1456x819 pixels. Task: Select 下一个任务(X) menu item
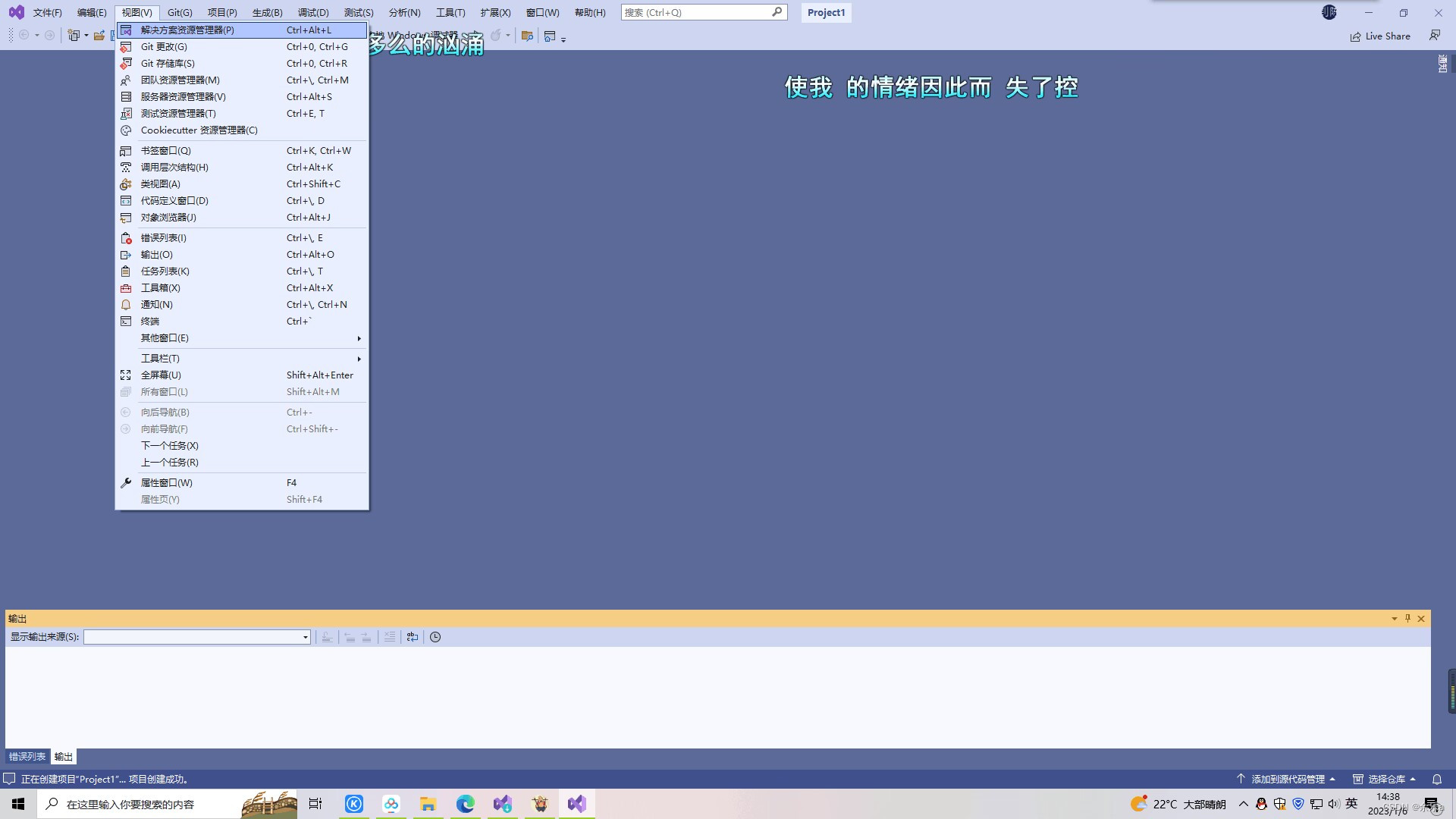pos(242,446)
